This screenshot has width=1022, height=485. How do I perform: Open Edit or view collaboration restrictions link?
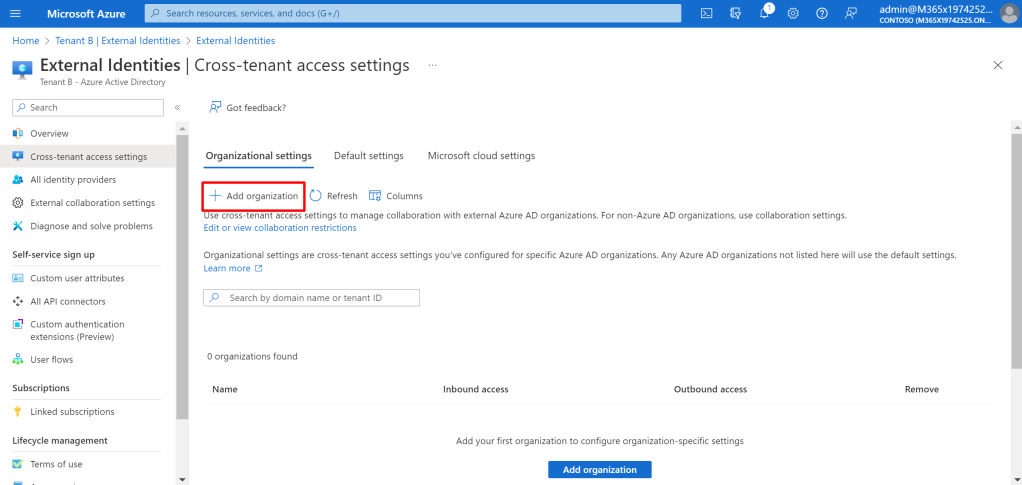(x=280, y=228)
